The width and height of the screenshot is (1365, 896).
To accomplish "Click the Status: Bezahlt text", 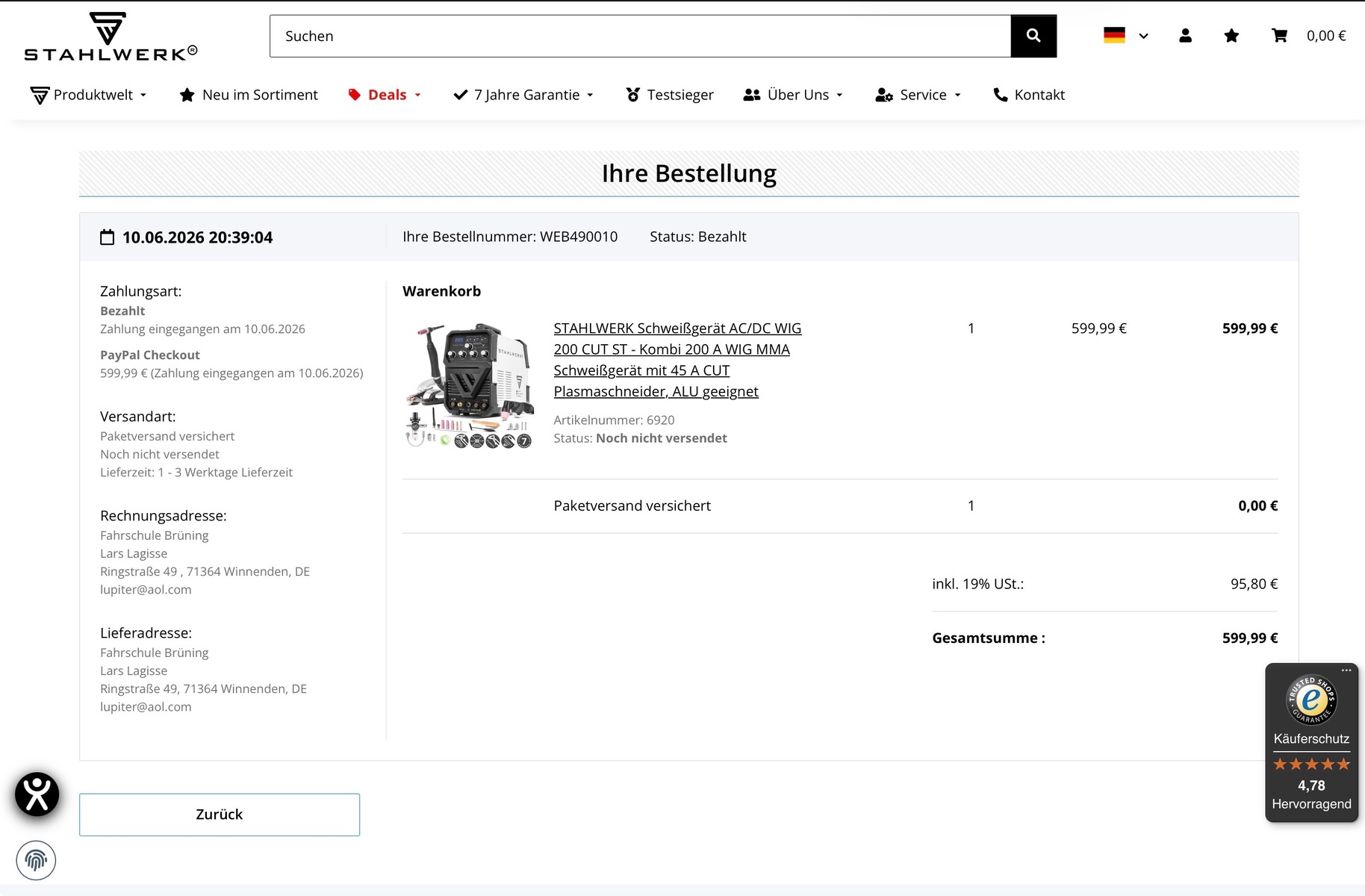I will (x=698, y=237).
